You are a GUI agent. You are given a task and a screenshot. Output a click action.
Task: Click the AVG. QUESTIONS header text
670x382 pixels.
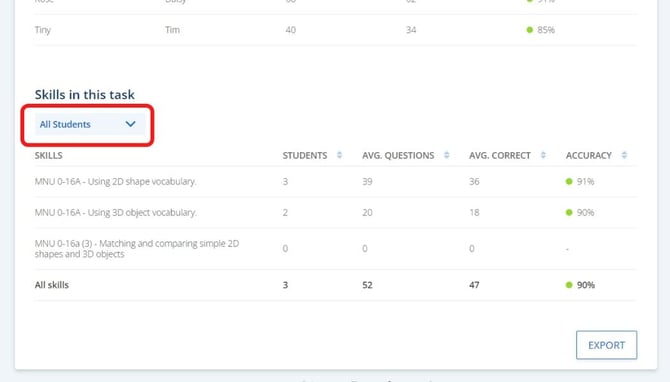tap(398, 156)
